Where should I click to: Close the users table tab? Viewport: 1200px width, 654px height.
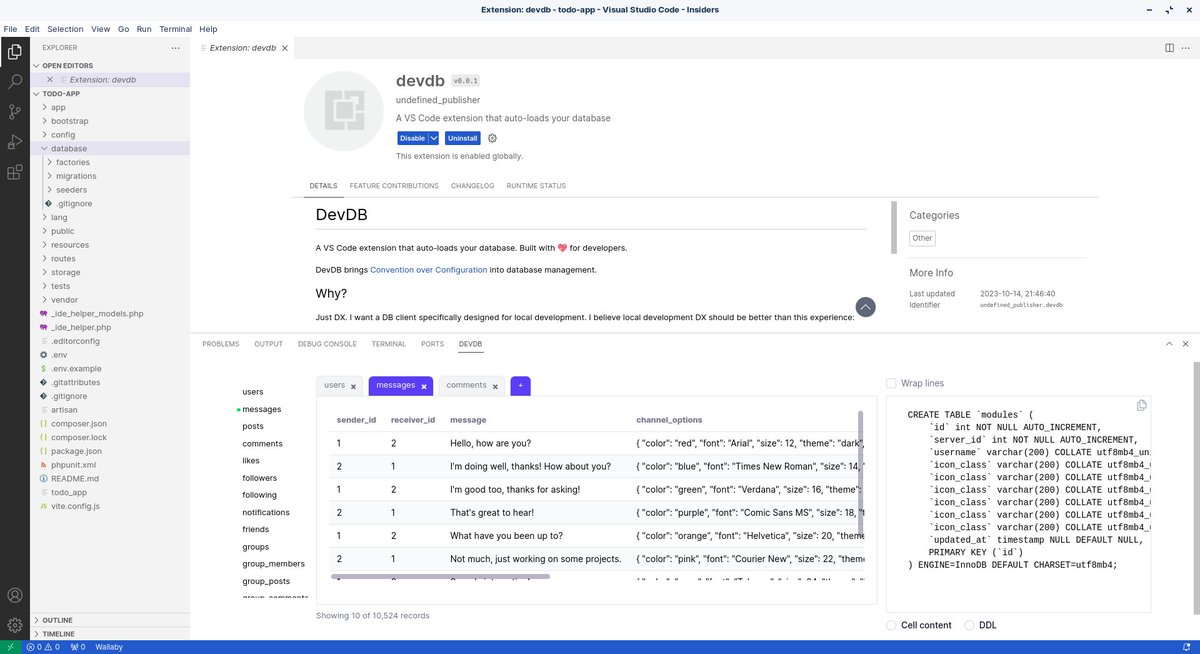[353, 386]
